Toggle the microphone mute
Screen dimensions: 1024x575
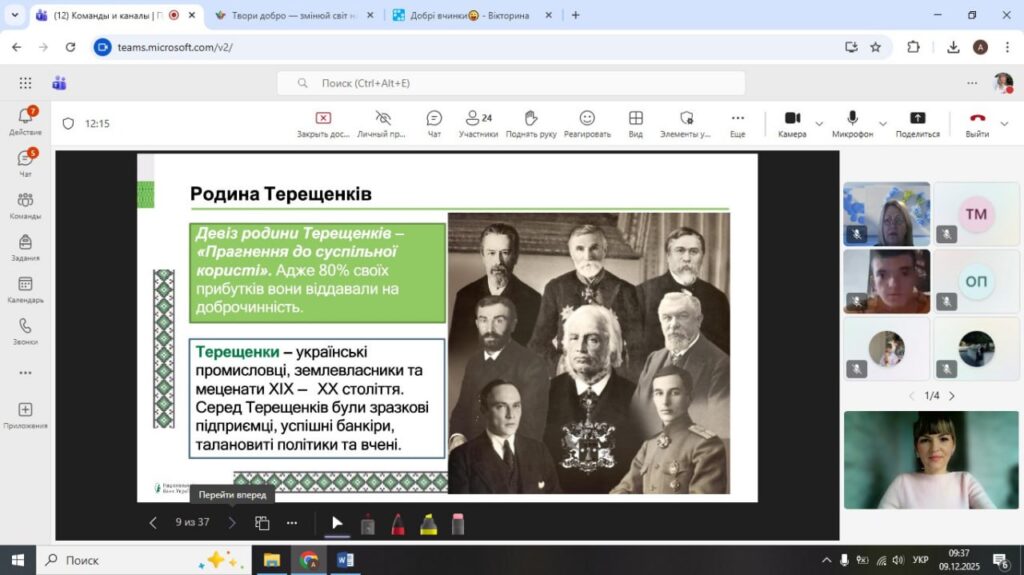tap(852, 123)
